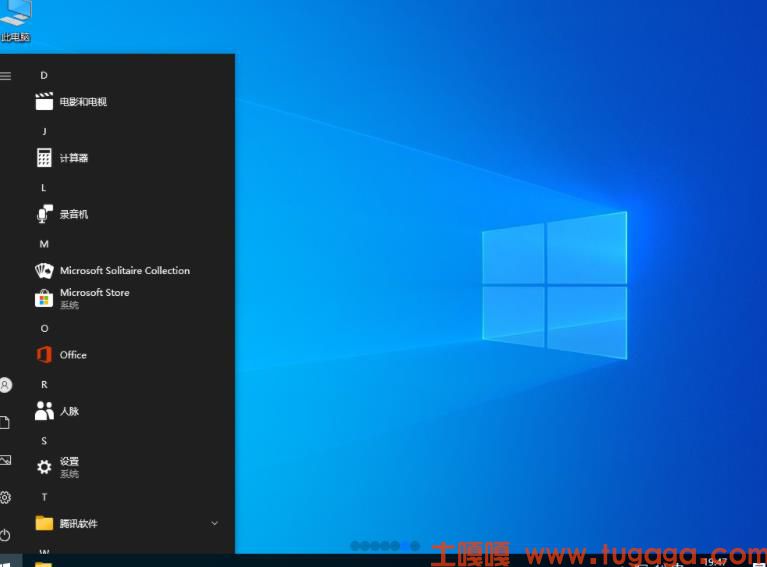
Task: Open Documents from the Start sidebar
Action: (5, 422)
